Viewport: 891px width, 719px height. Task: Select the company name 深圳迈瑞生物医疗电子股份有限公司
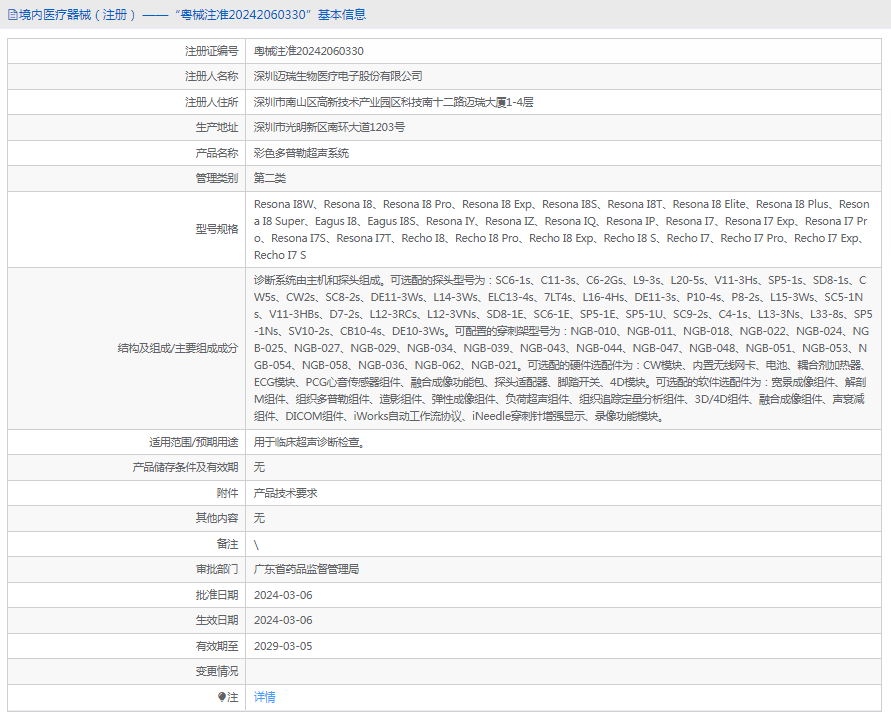coord(338,76)
